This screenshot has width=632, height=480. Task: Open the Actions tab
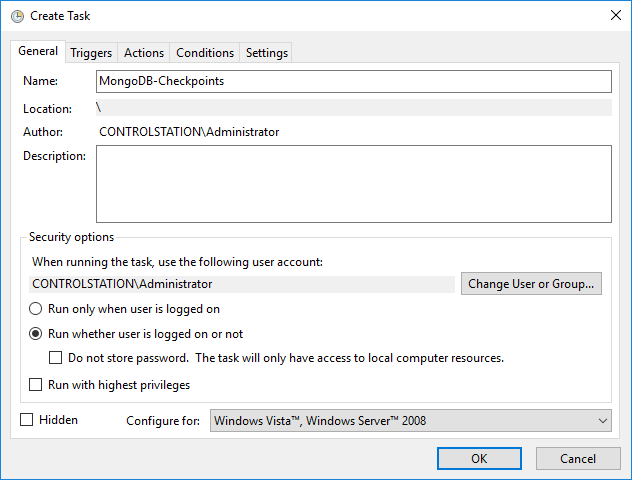[x=144, y=53]
